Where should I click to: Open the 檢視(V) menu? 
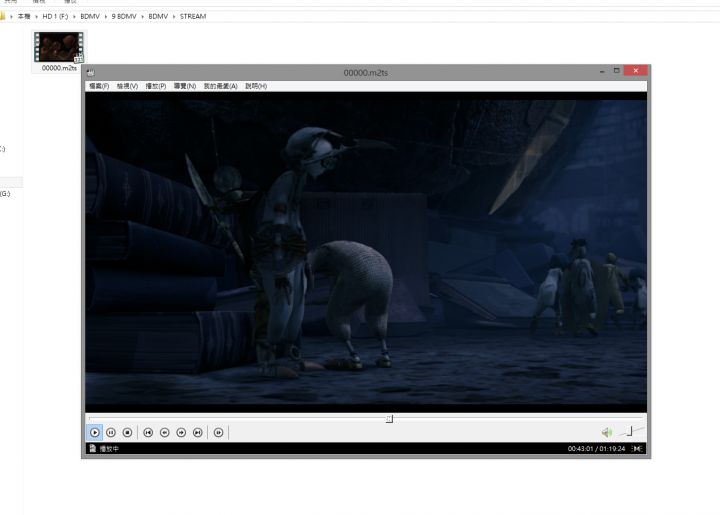click(x=127, y=86)
